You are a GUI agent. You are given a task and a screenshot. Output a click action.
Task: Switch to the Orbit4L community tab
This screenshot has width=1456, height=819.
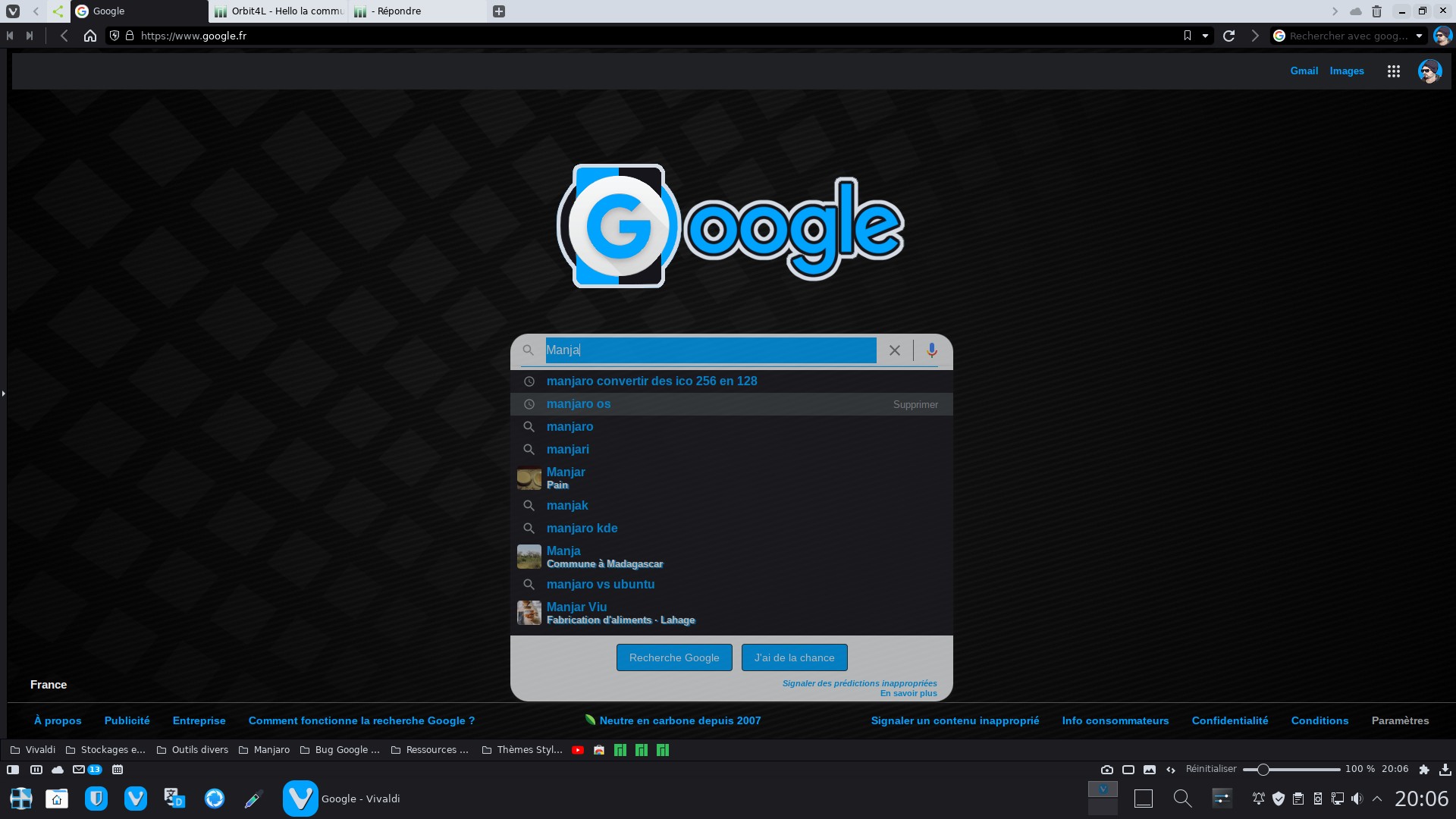click(277, 11)
